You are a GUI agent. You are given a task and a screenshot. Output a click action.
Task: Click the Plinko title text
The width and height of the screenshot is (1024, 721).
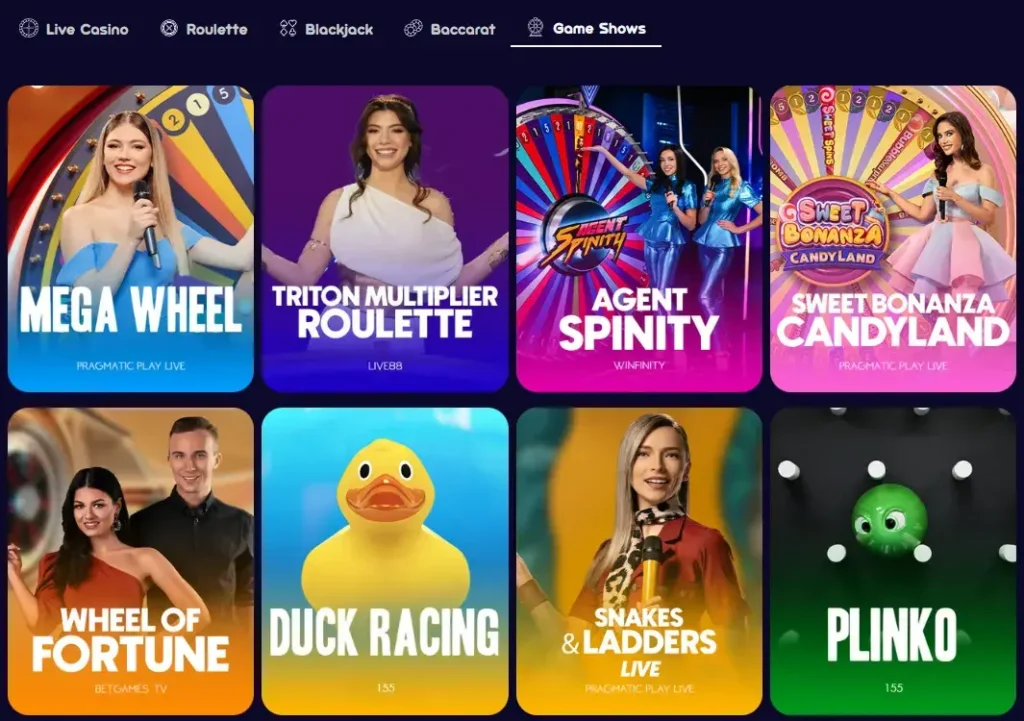tap(892, 634)
